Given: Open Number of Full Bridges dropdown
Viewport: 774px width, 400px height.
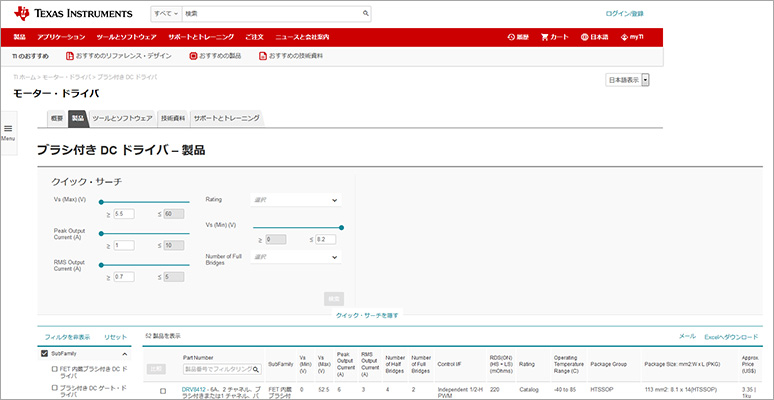Looking at the screenshot, I should (296, 257).
